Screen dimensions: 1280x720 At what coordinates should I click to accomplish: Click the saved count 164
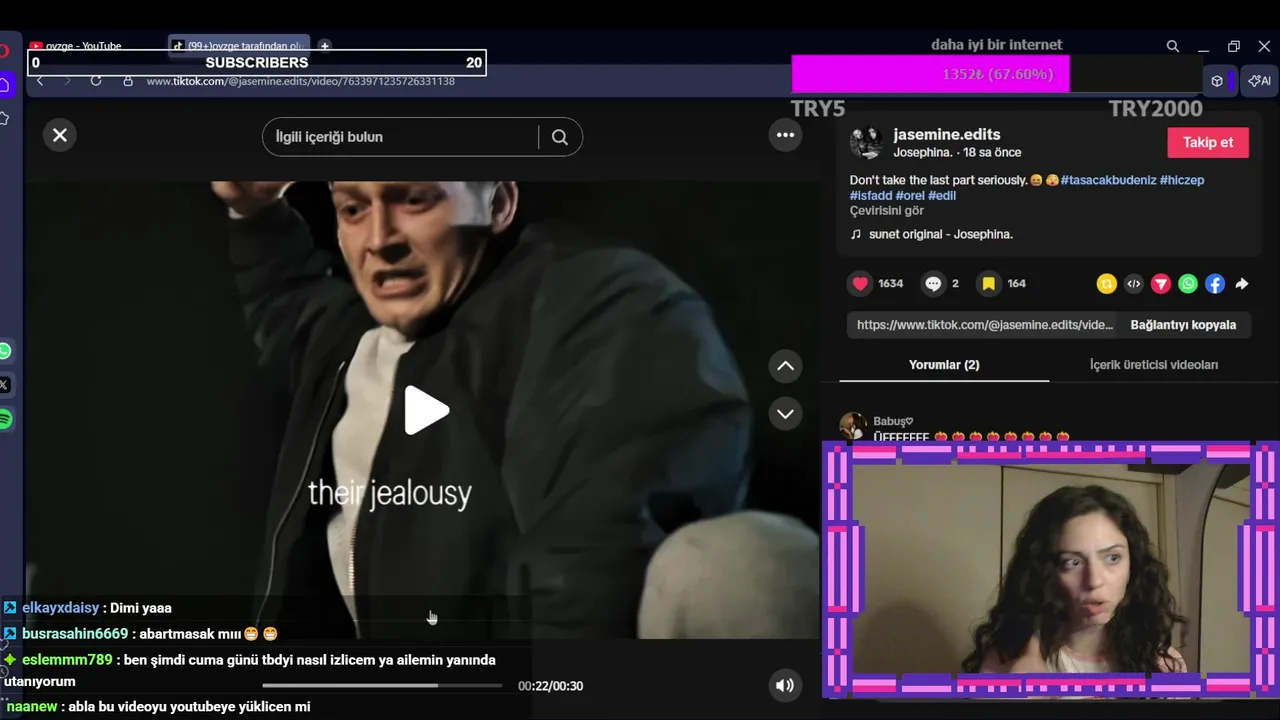pos(1016,284)
